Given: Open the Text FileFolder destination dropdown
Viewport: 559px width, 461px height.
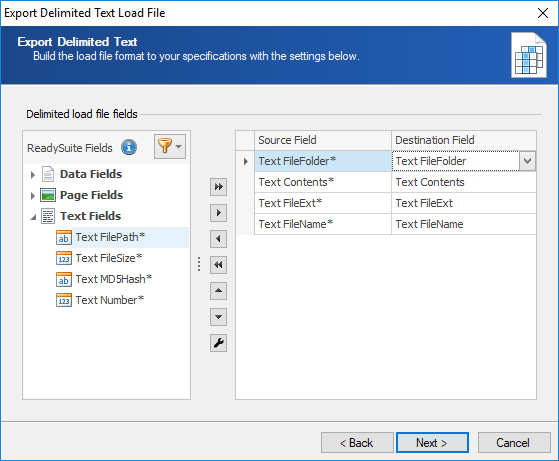Looking at the screenshot, I should [x=527, y=161].
